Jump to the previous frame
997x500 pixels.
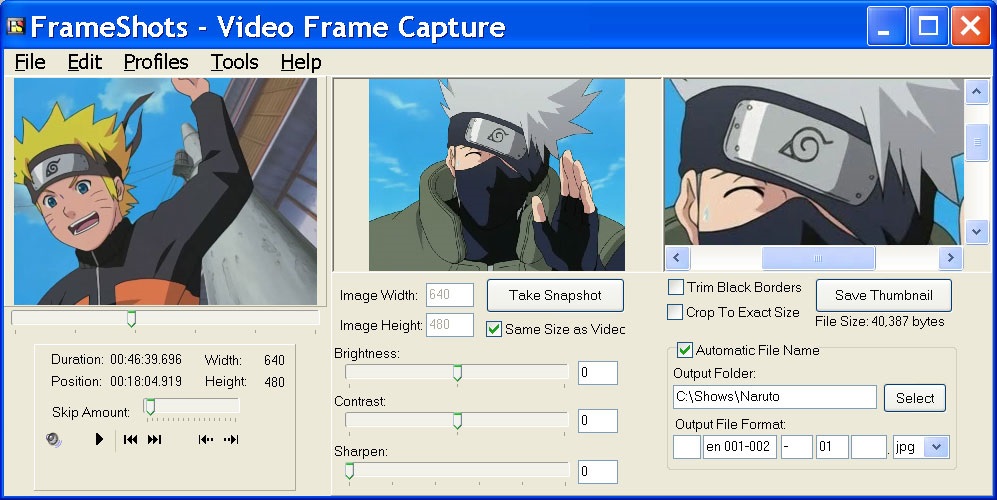[130, 439]
